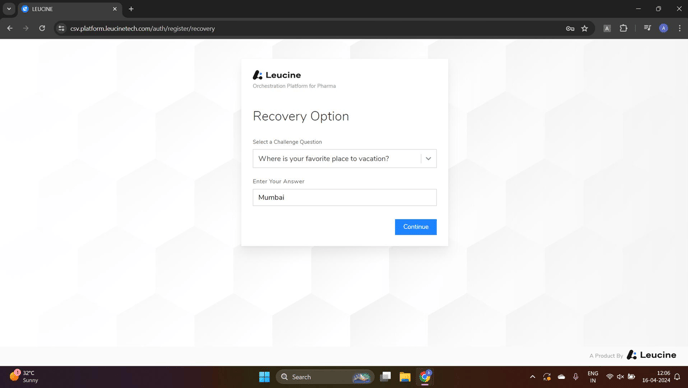Viewport: 688px width, 388px height.
Task: Open File Explorer from the taskbar
Action: 405,377
